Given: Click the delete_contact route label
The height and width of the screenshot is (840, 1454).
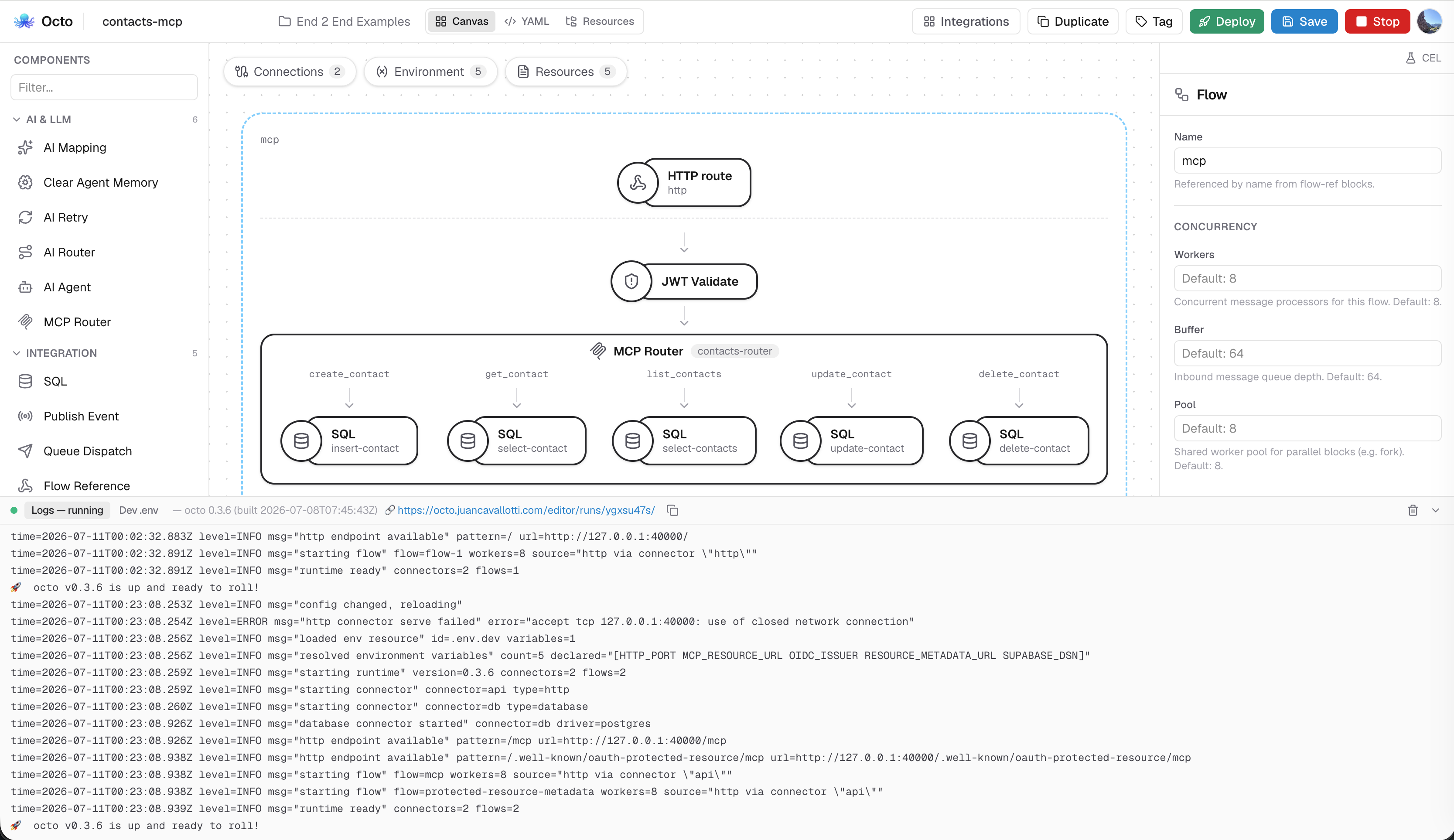Looking at the screenshot, I should click(x=1019, y=374).
